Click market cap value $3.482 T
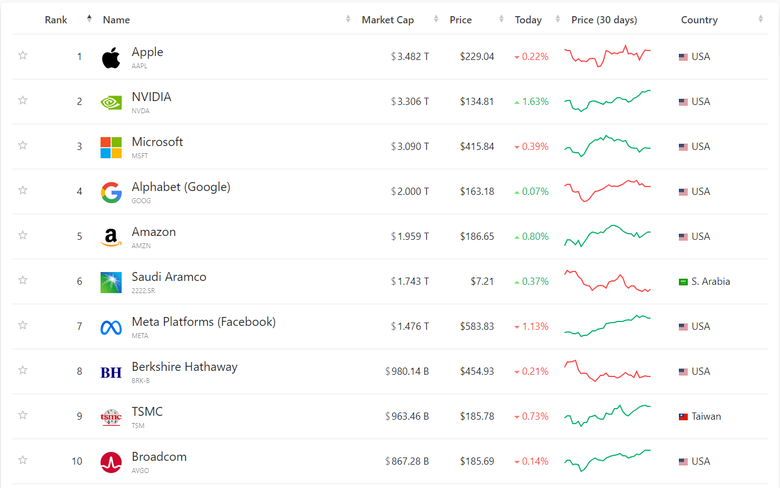 pyautogui.click(x=410, y=57)
